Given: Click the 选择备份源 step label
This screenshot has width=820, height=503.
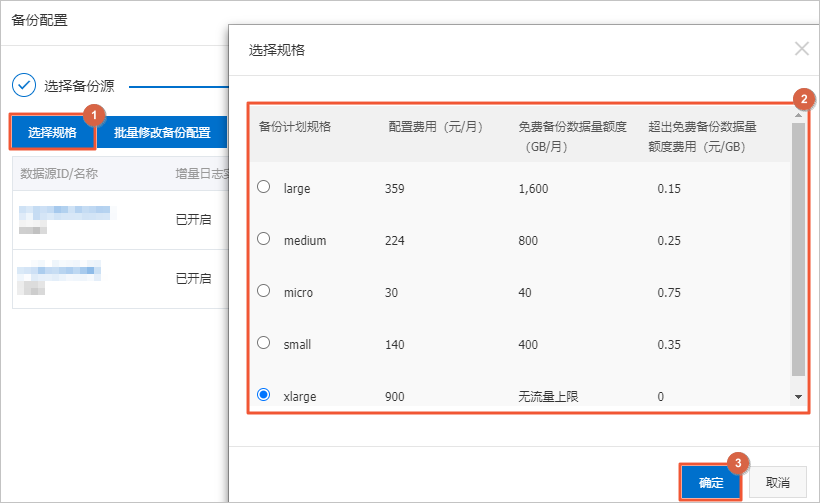Looking at the screenshot, I should click(x=79, y=86).
